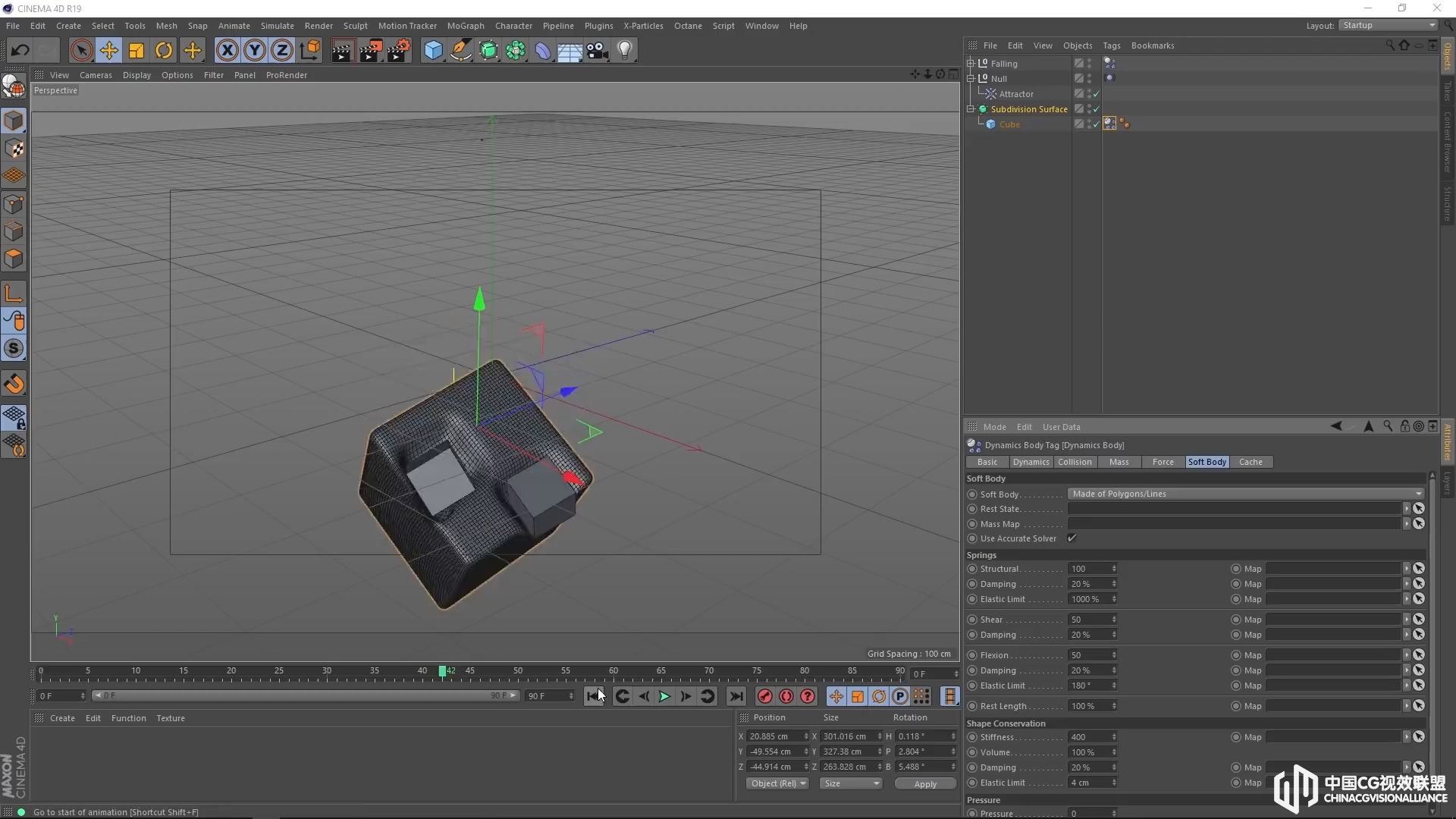1456x819 pixels.
Task: Open User Data in Attributes
Action: (x=1061, y=427)
